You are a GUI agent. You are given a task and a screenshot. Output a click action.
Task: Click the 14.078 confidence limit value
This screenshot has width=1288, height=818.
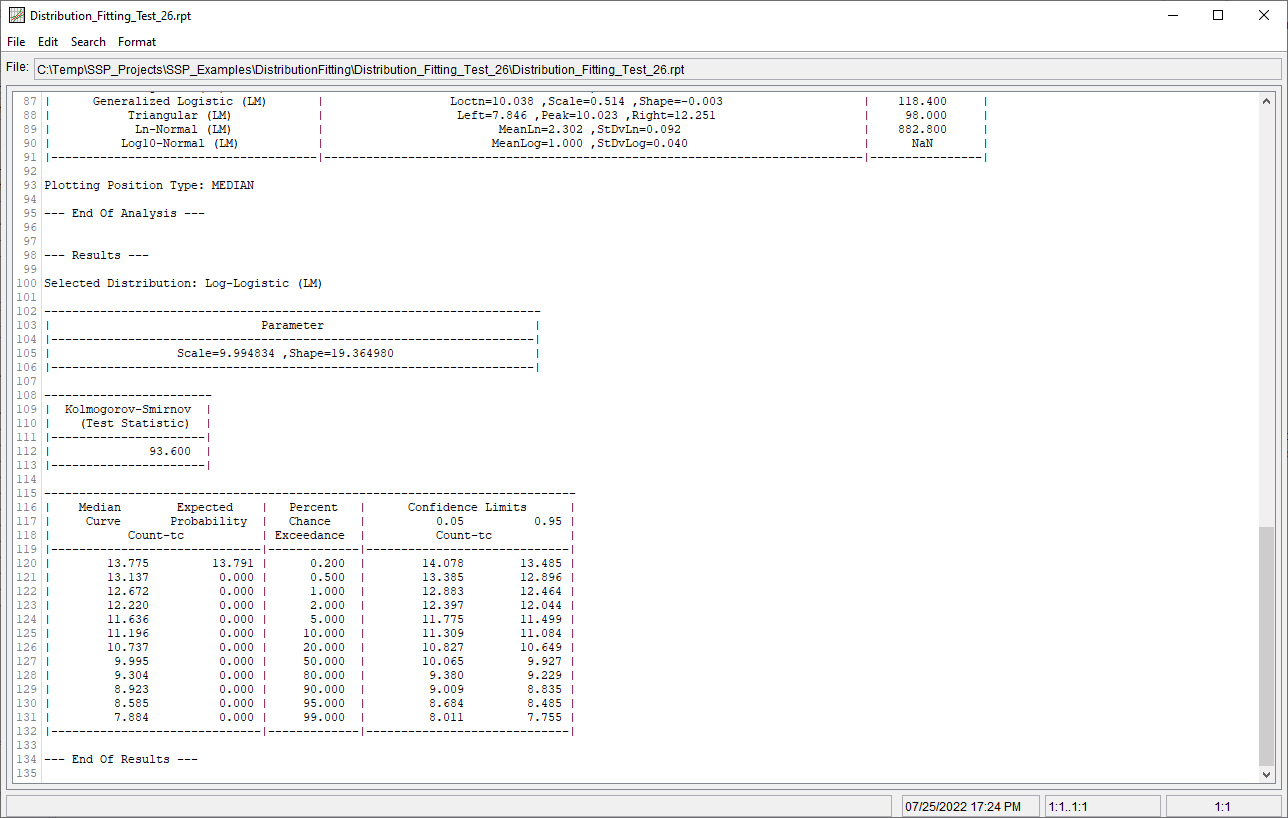coord(443,563)
